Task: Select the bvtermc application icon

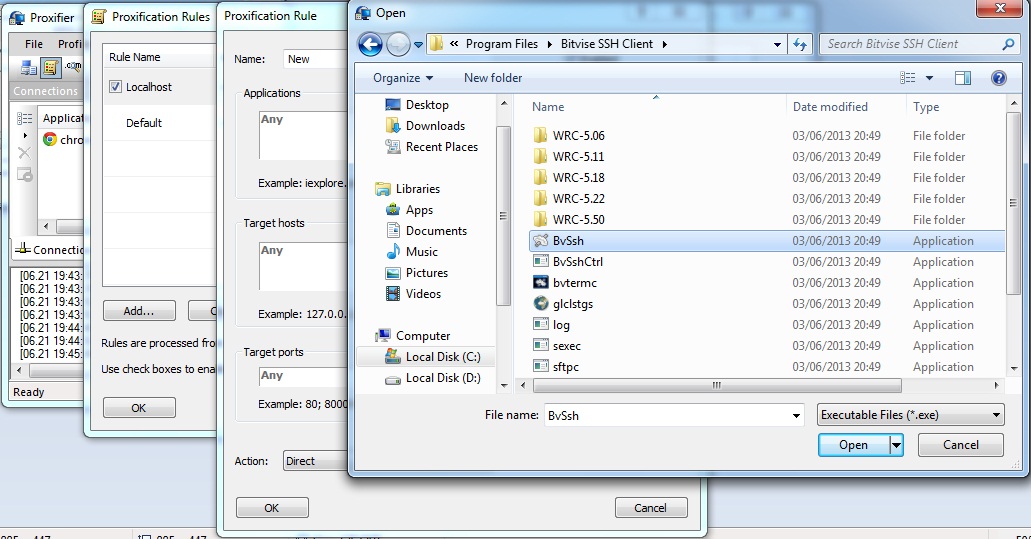Action: coord(540,283)
